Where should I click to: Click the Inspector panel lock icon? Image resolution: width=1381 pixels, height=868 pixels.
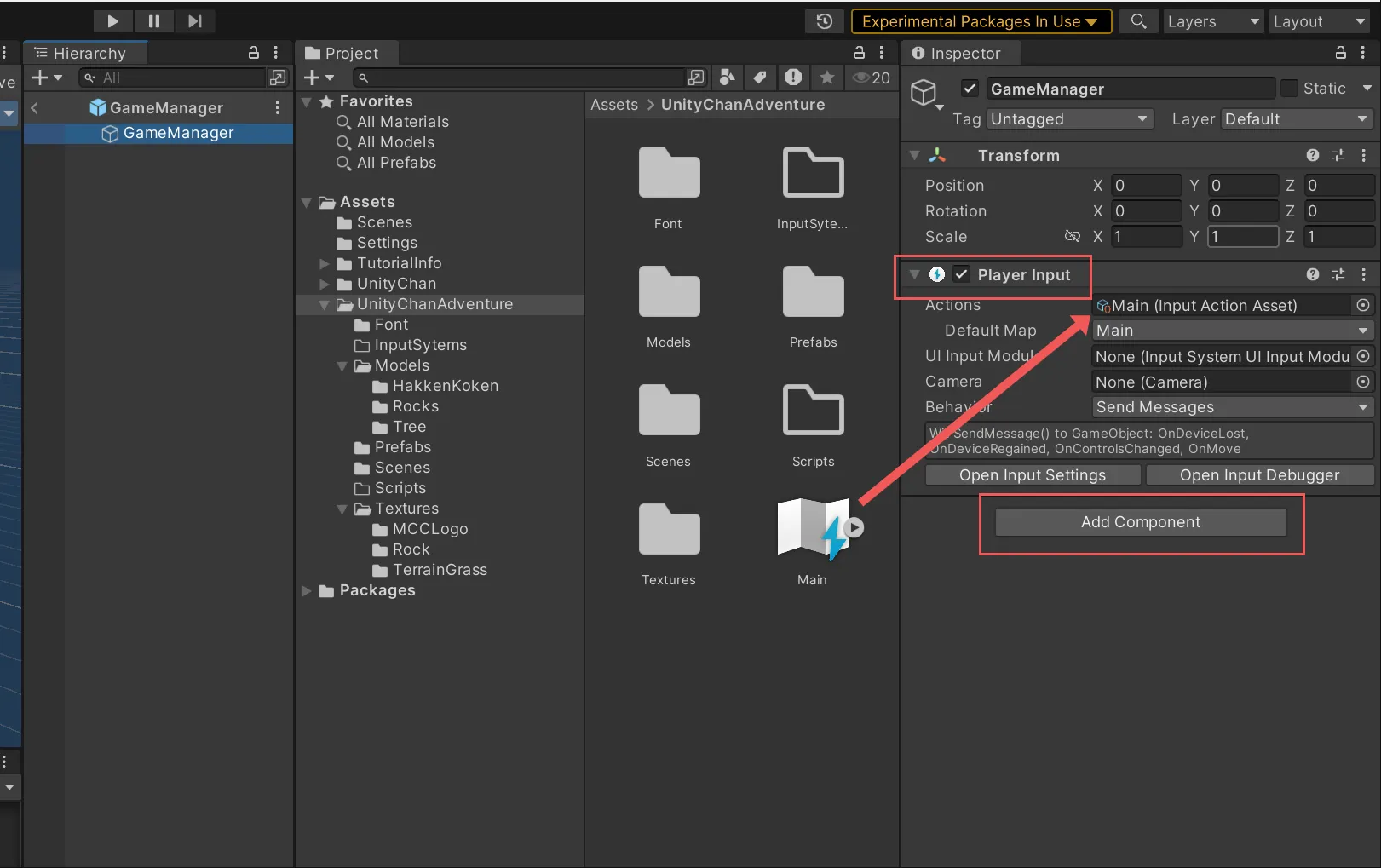(1340, 53)
